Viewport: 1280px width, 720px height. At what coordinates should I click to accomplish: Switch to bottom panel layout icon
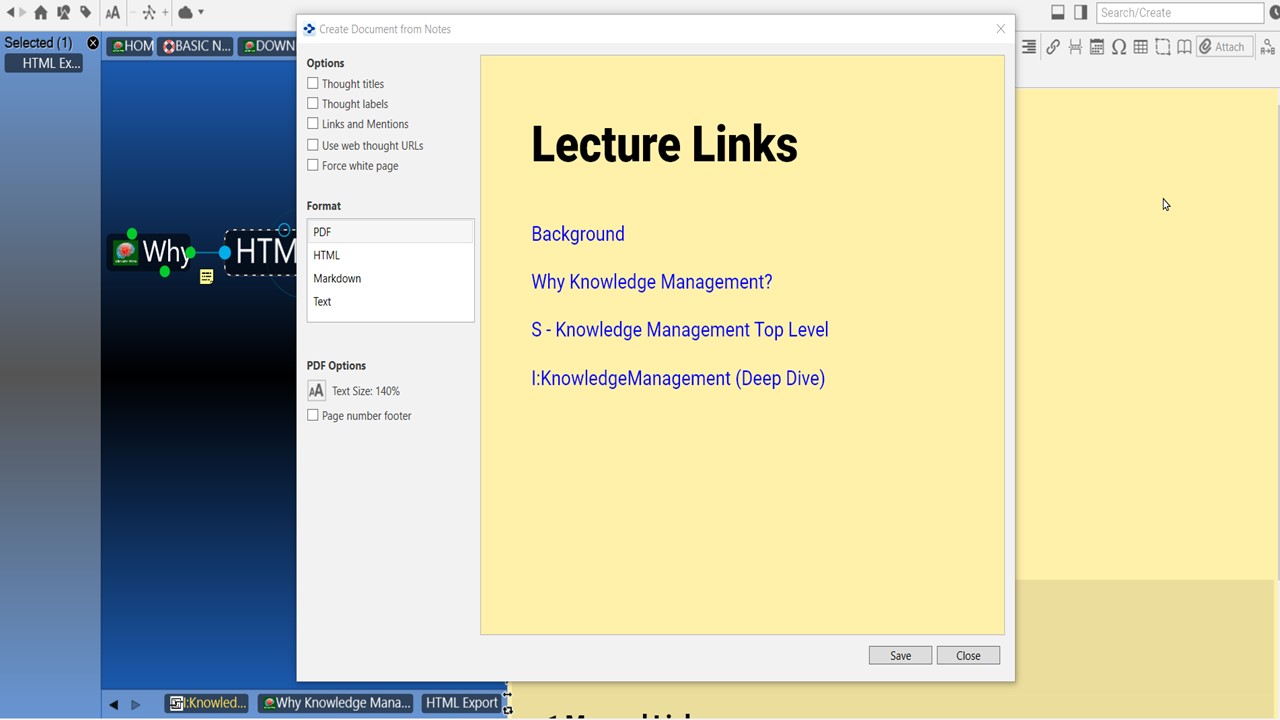(x=1058, y=12)
